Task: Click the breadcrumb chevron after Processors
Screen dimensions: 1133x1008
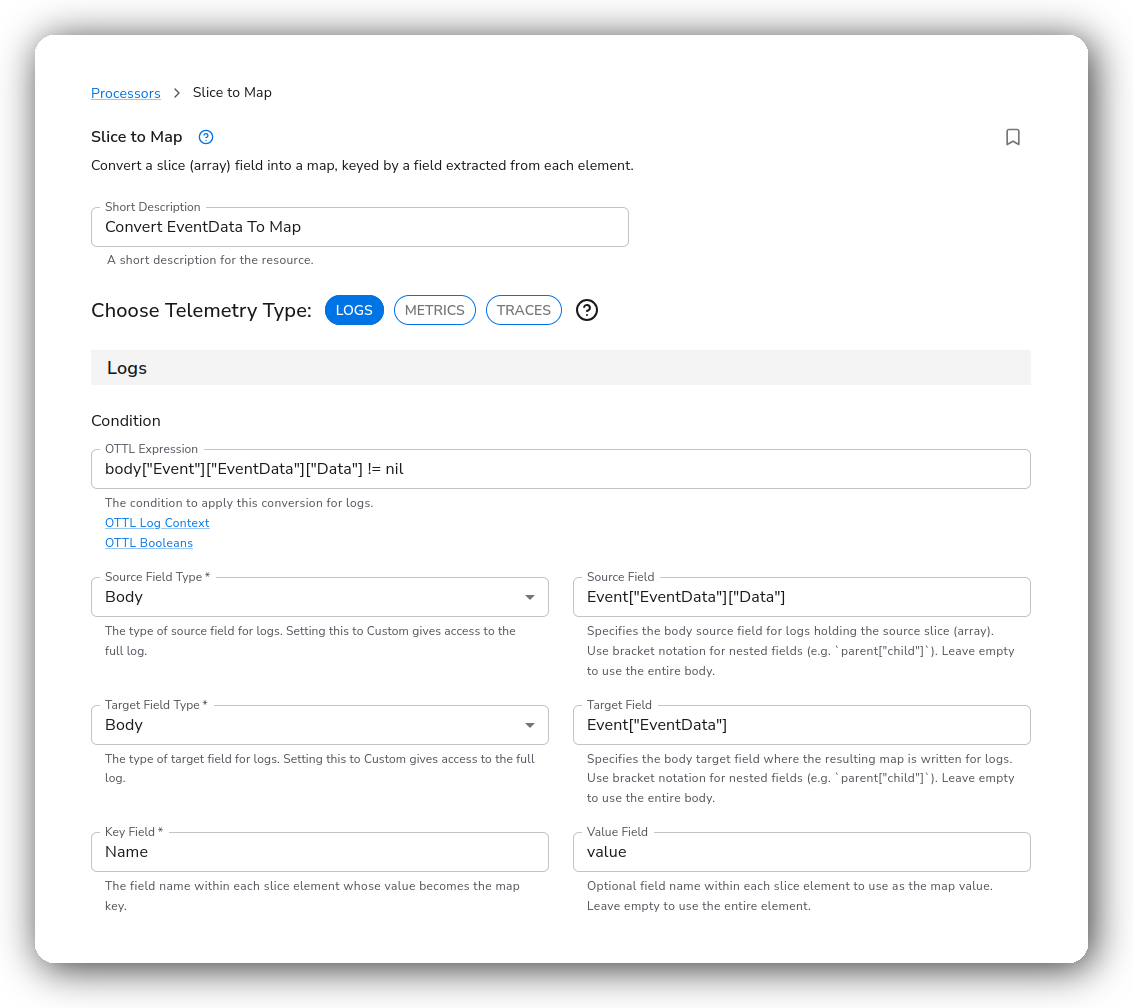Action: 176,93
